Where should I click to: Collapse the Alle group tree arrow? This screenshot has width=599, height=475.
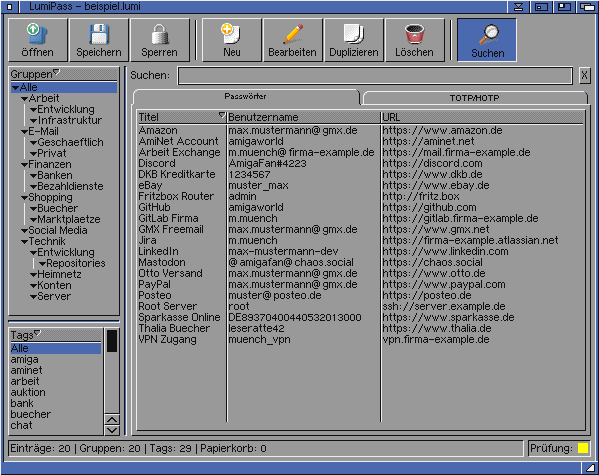16,88
